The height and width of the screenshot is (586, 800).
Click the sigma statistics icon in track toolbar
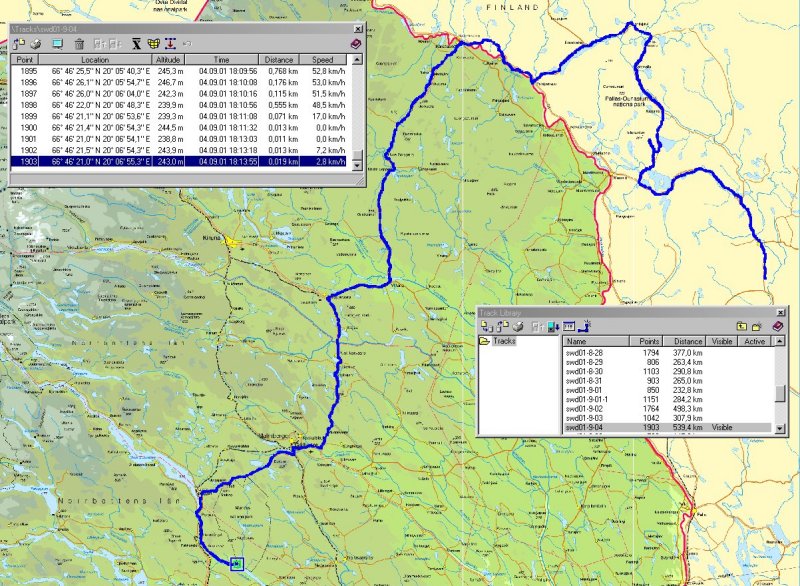[x=135, y=44]
